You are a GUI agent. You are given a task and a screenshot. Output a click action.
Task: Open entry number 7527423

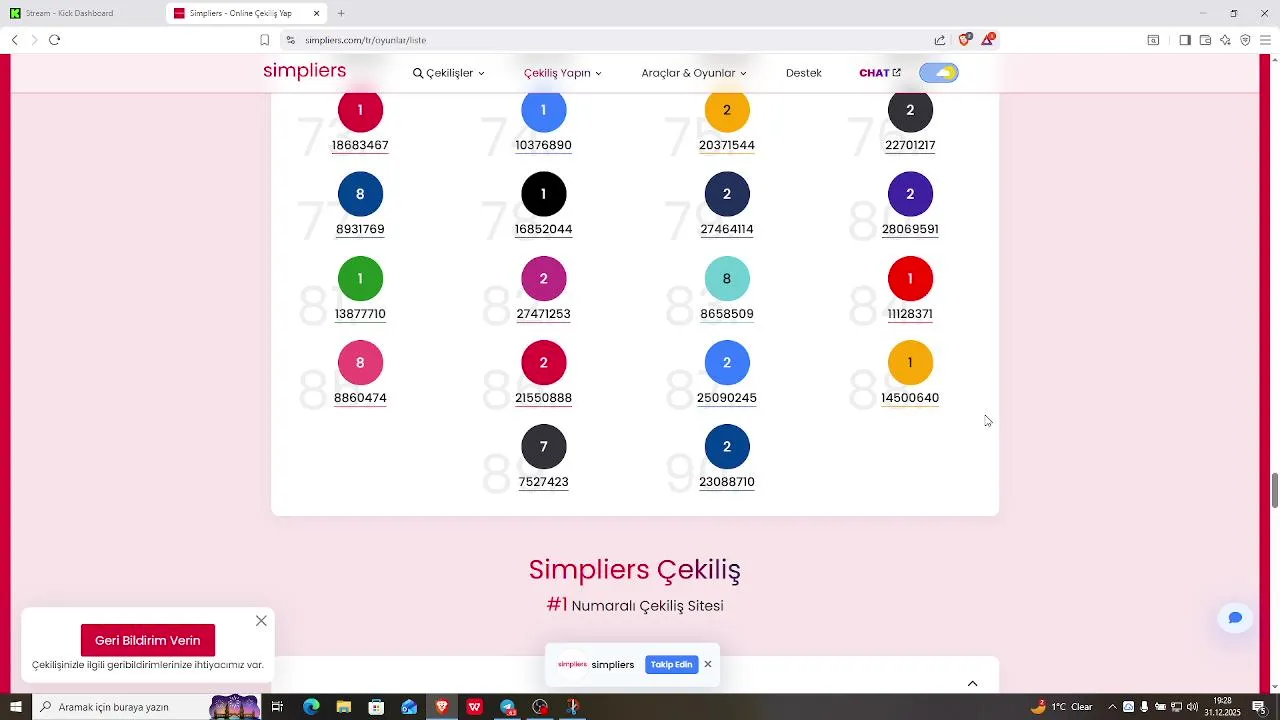544,482
